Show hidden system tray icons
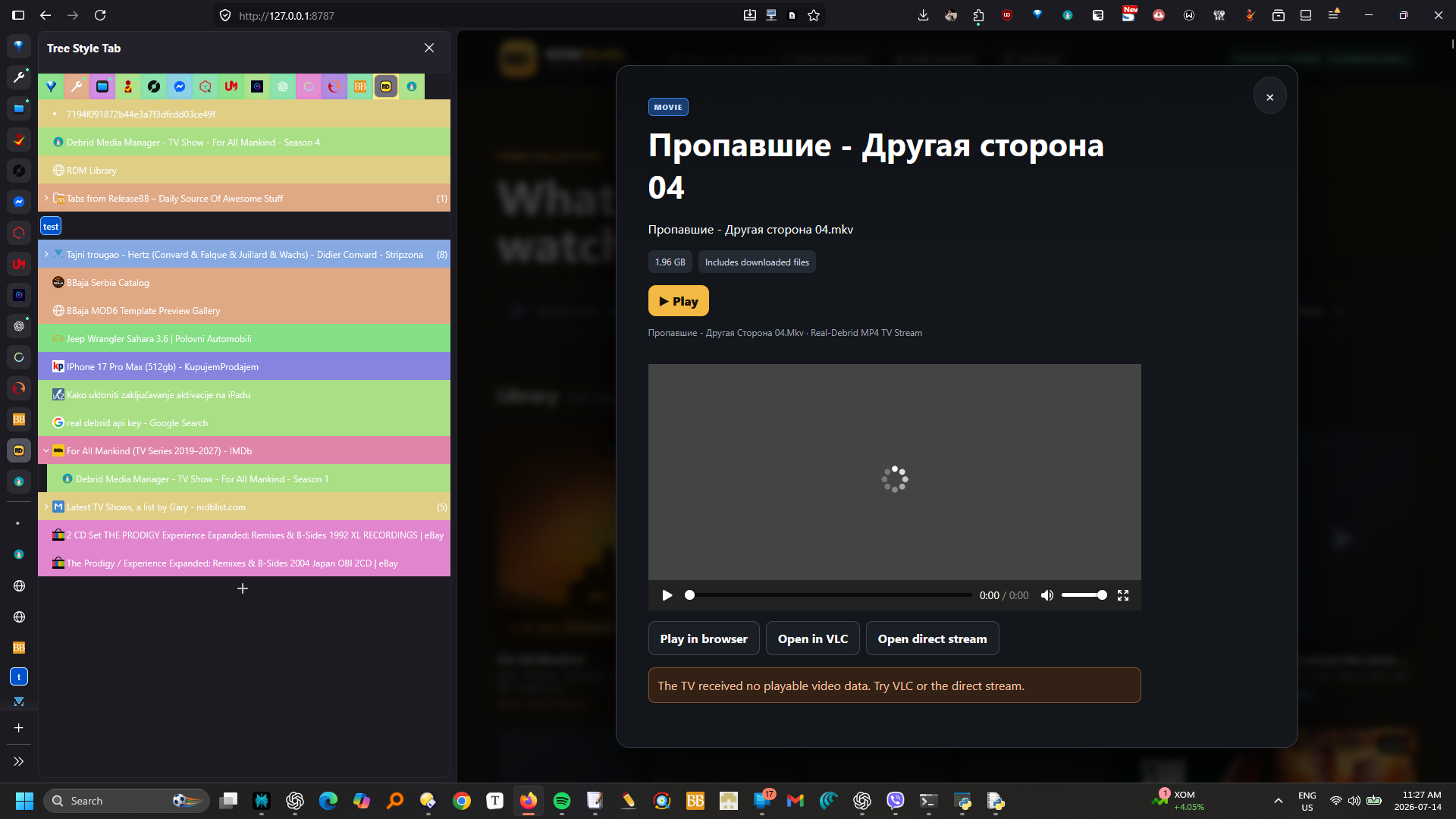Image resolution: width=1456 pixels, height=819 pixels. point(1278,801)
